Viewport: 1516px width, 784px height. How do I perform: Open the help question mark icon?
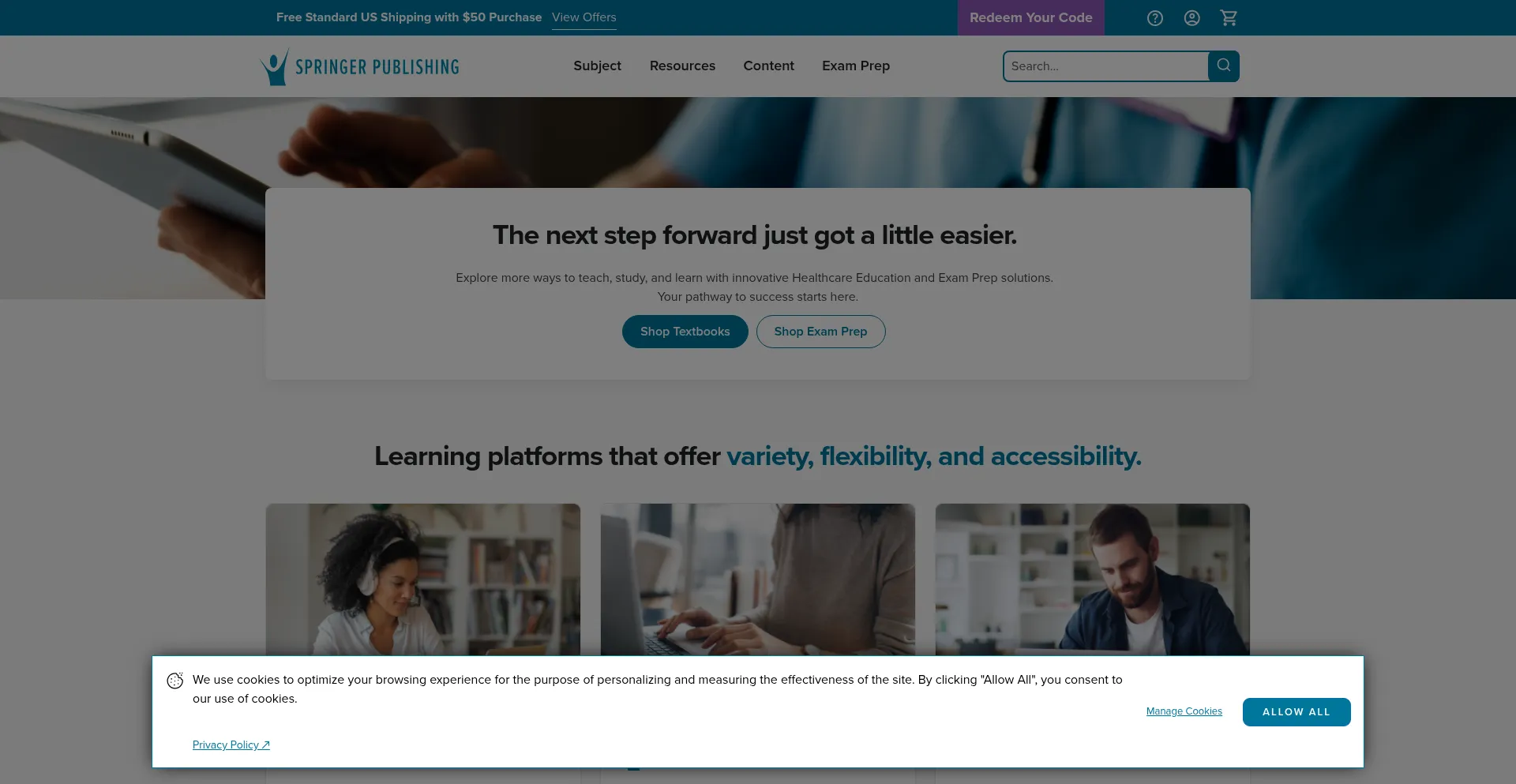coord(1155,18)
